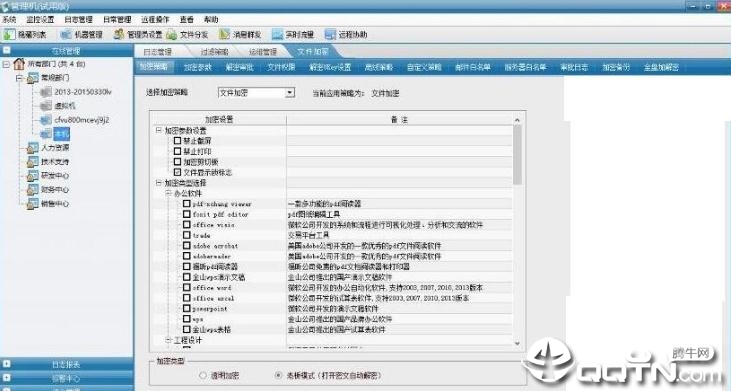
Task: Check the powerpoint checkbox
Action: 186,309
